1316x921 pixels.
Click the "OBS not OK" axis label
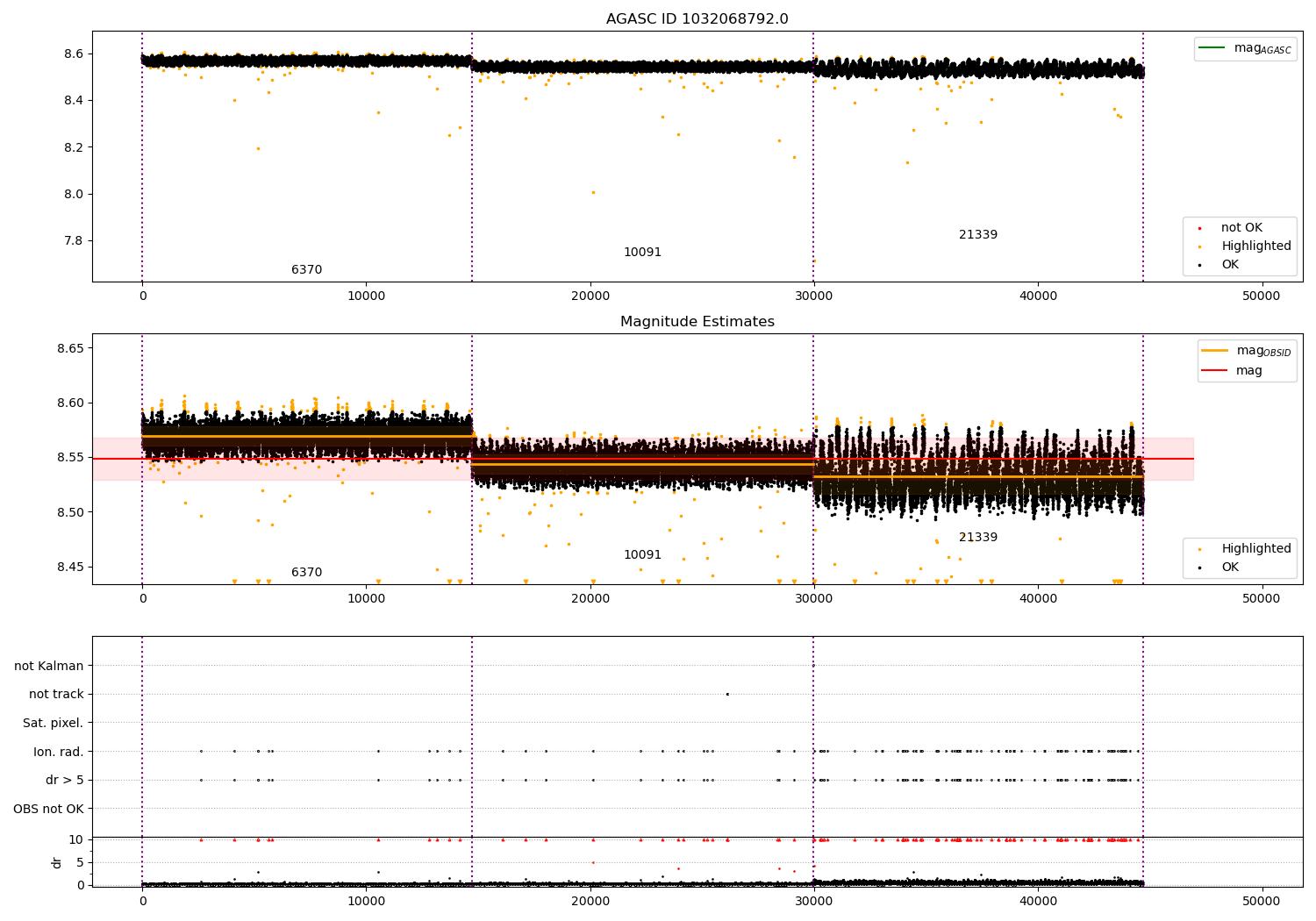48,809
